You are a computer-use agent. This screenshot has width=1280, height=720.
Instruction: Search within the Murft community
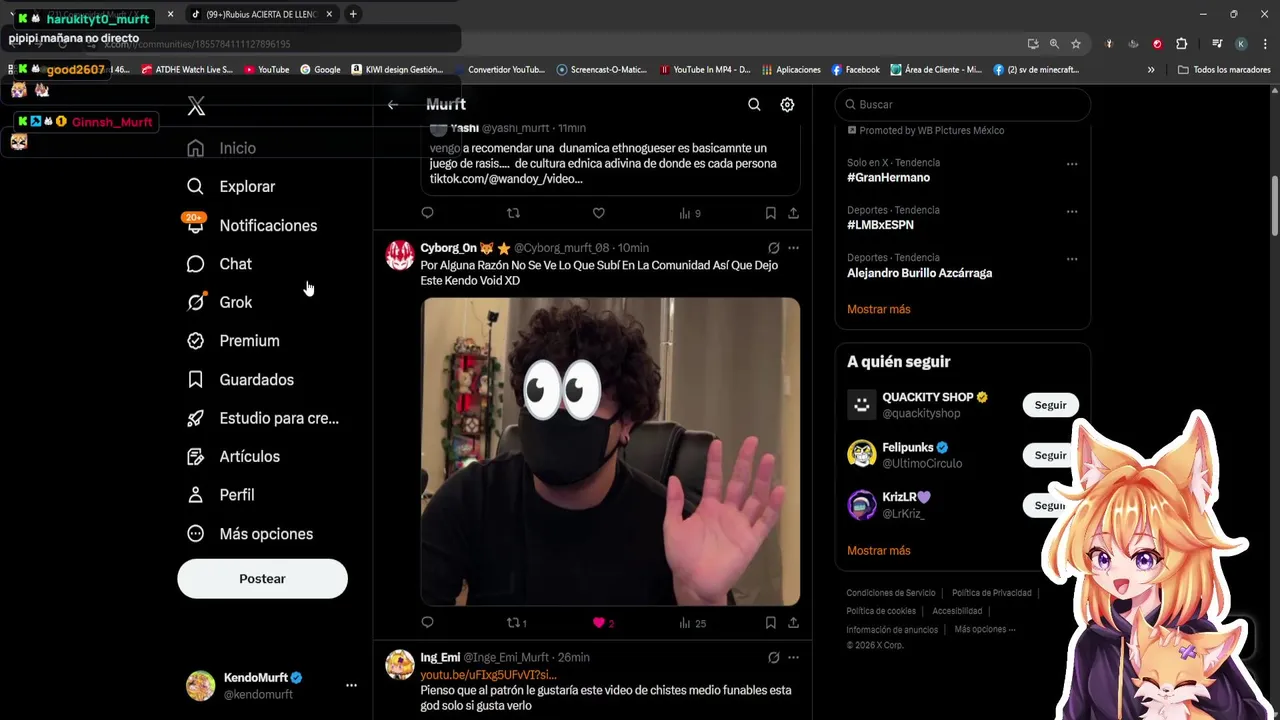[755, 105]
